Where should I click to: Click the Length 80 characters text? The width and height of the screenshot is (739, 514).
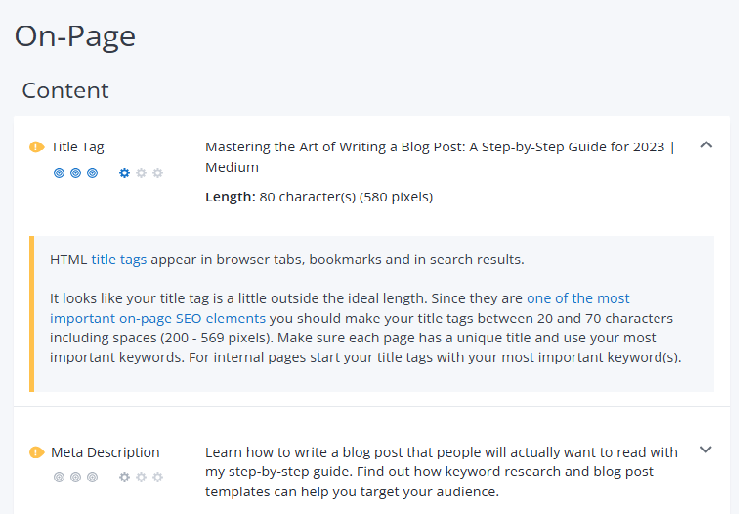[319, 197]
